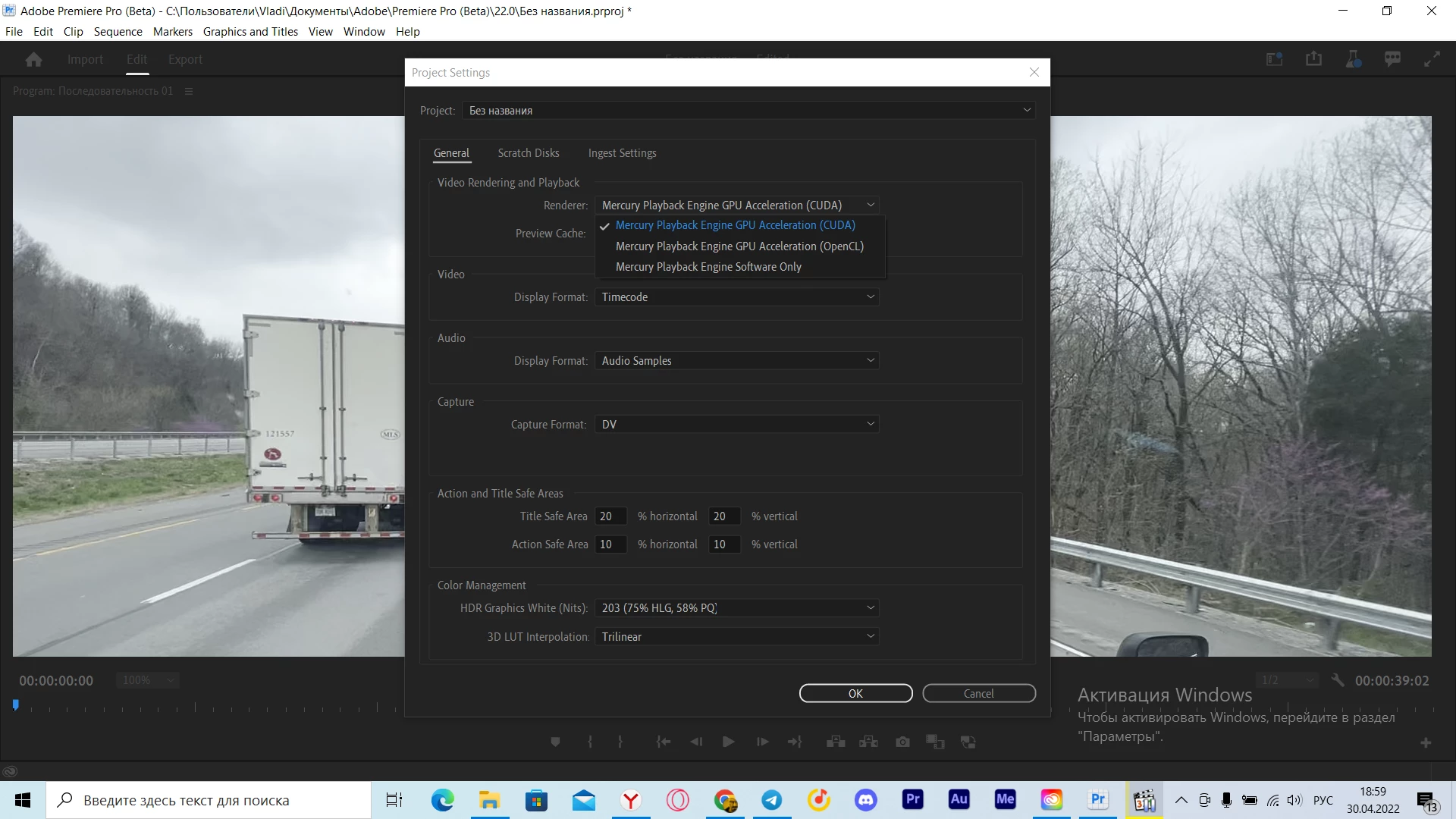Viewport: 1456px width, 819px height.
Task: Switch to the Ingest Settings tab
Action: click(x=622, y=153)
